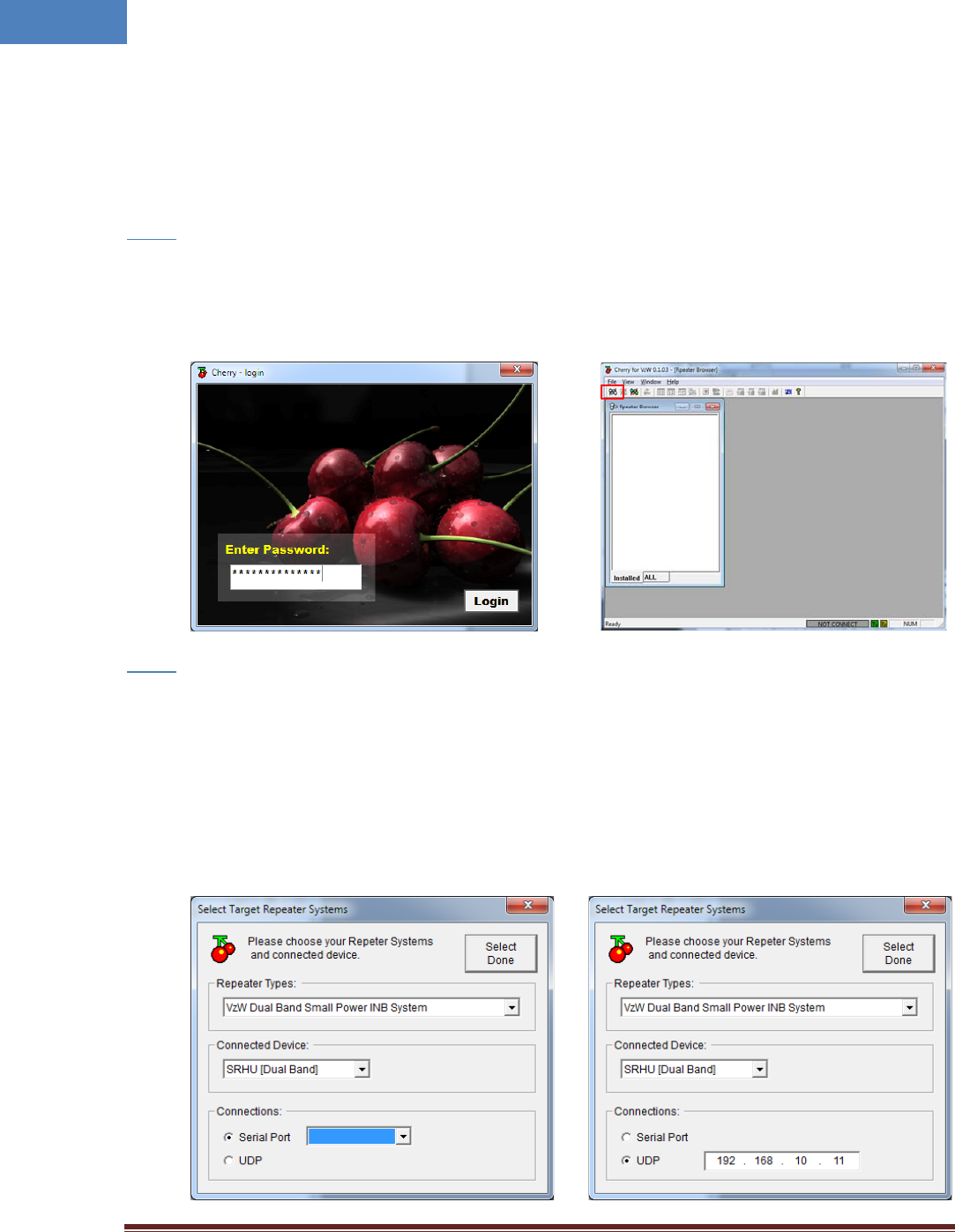Click the cherry icon in the 192.168.10.11 dialog
The image size is (955, 1232).
[x=621, y=949]
